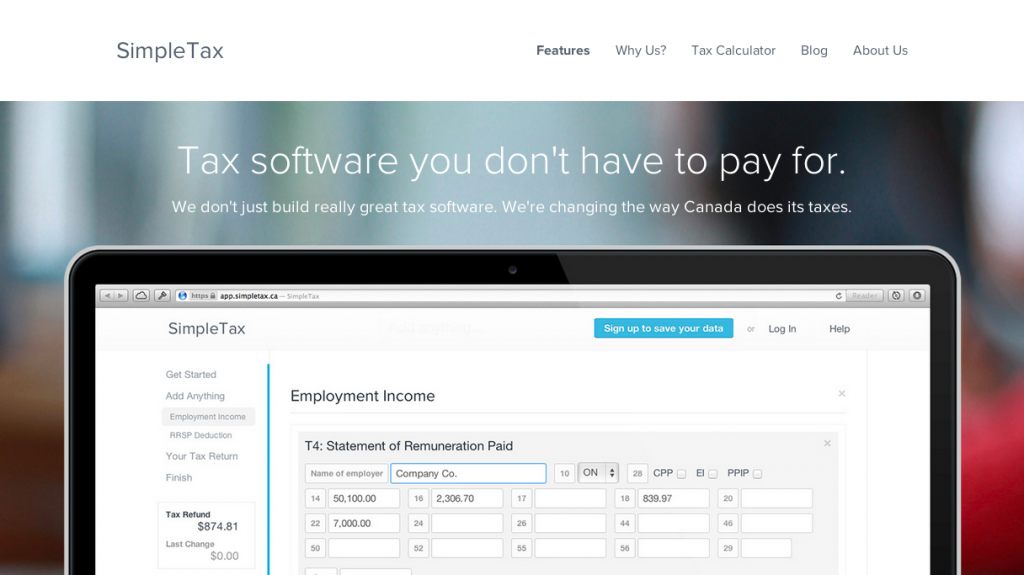
Task: Go to Tax Calculator in the navigation bar
Action: 733,50
